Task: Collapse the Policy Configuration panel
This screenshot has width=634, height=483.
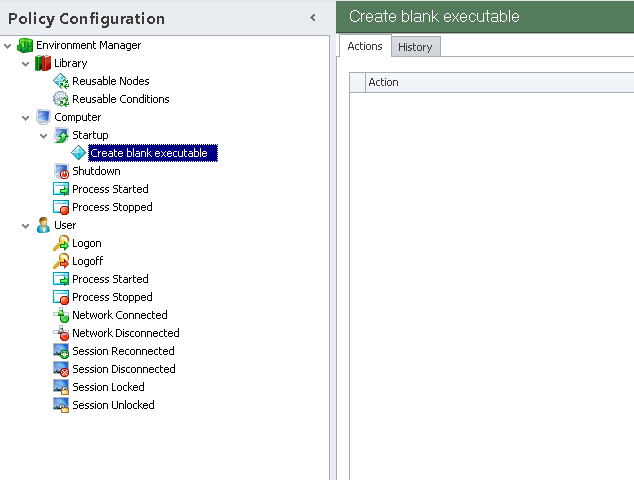Action: [313, 17]
